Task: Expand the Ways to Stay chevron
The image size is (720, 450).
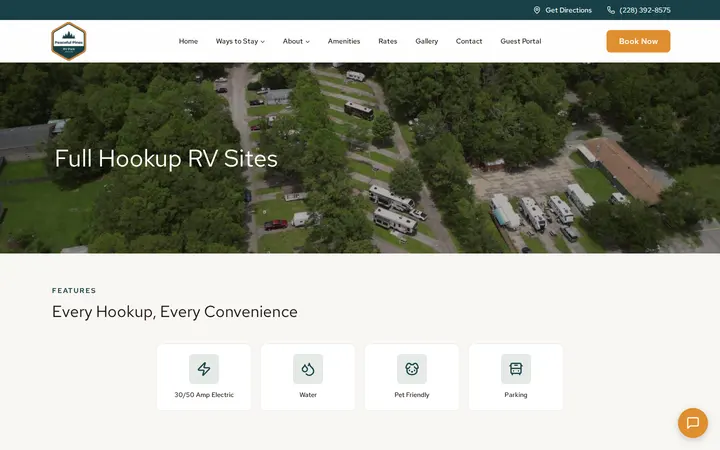Action: (x=263, y=42)
